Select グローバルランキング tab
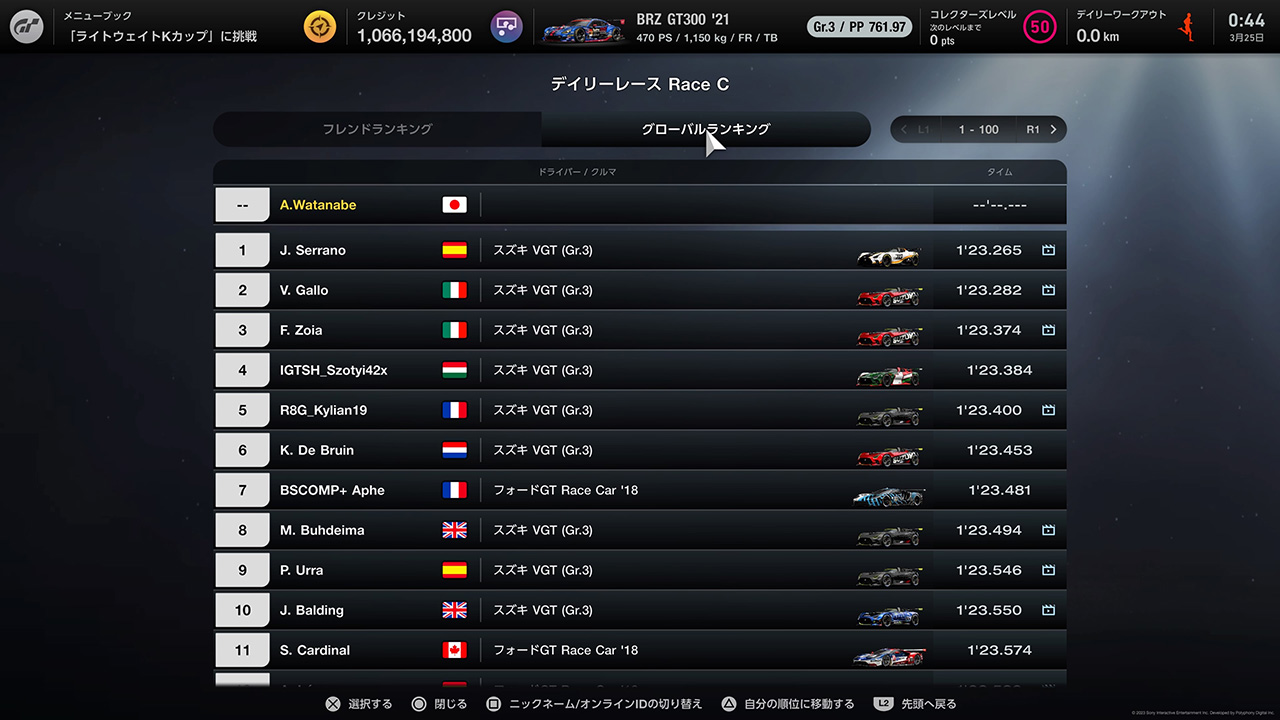This screenshot has width=1280, height=720. tap(706, 129)
